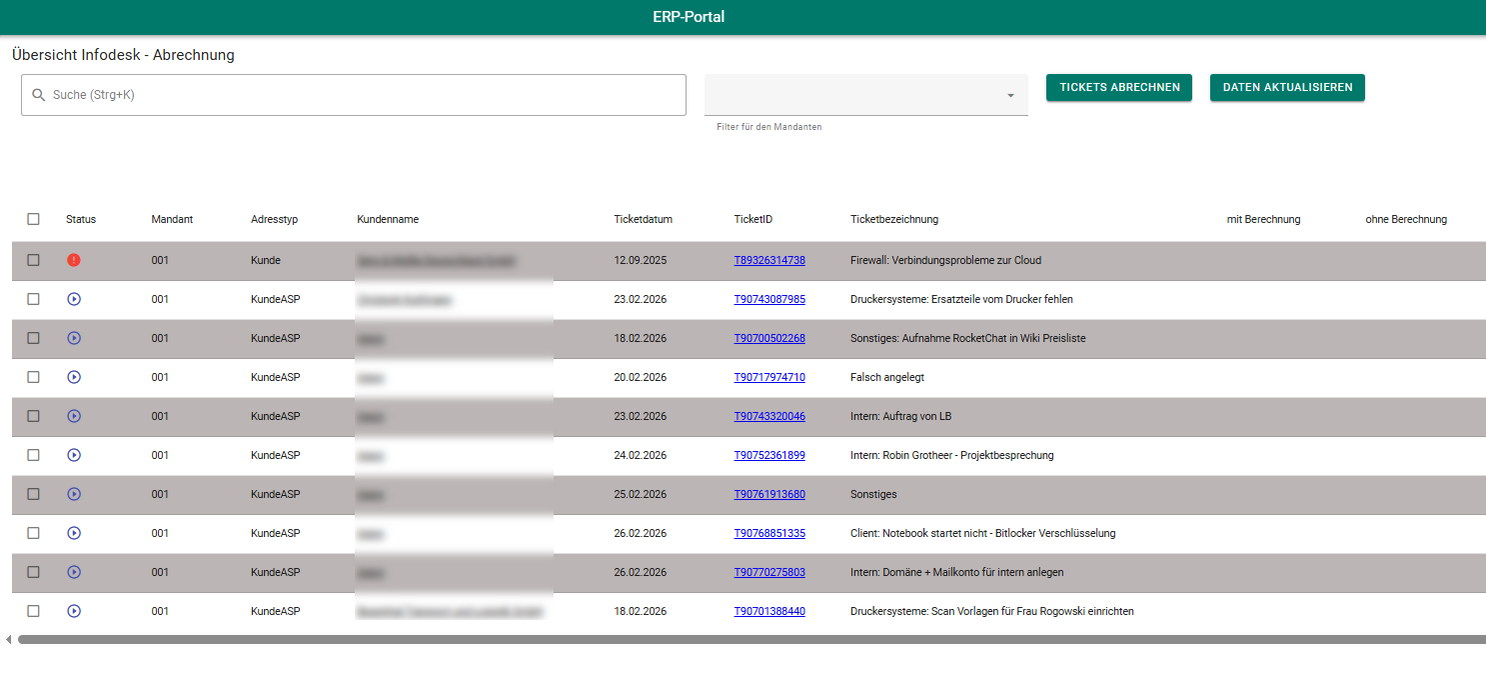This screenshot has height=694, width=1486.
Task: Select the status icon for 'Intern: Auftrag von LB'
Action: pyautogui.click(x=74, y=416)
